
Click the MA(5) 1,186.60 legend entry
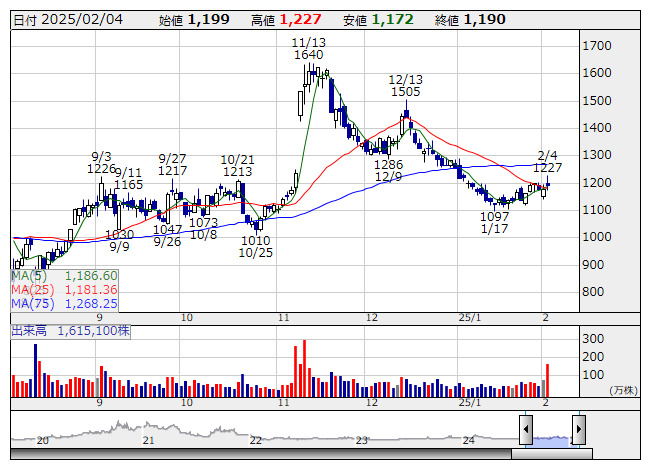click(x=65, y=276)
